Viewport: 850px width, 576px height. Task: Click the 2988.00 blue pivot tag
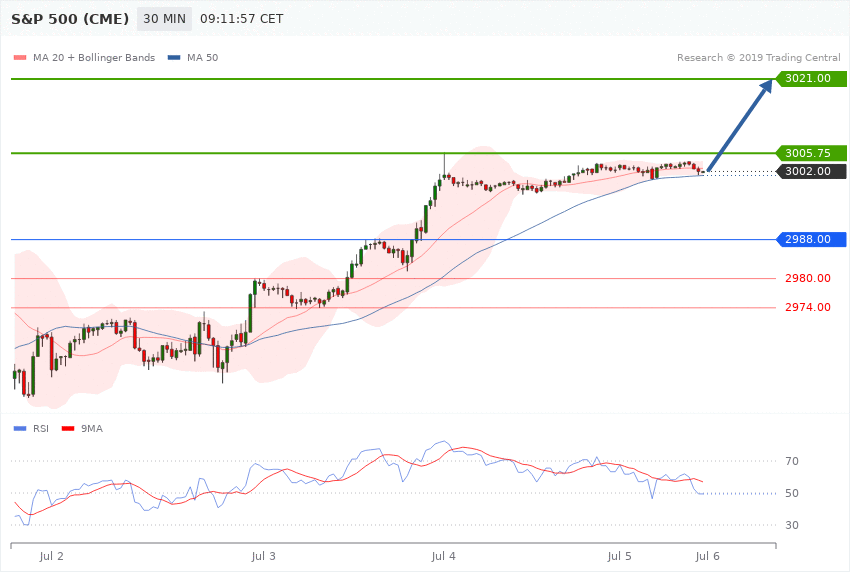810,239
